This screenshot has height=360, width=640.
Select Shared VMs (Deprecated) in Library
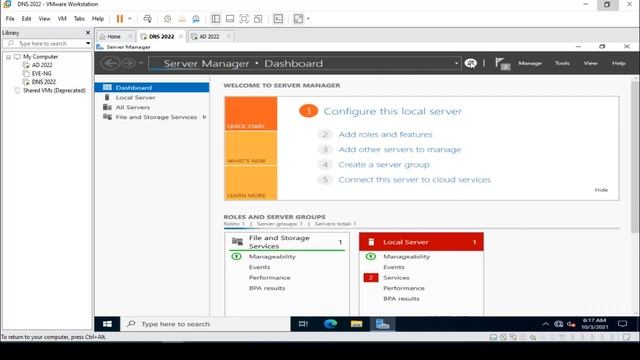click(54, 90)
